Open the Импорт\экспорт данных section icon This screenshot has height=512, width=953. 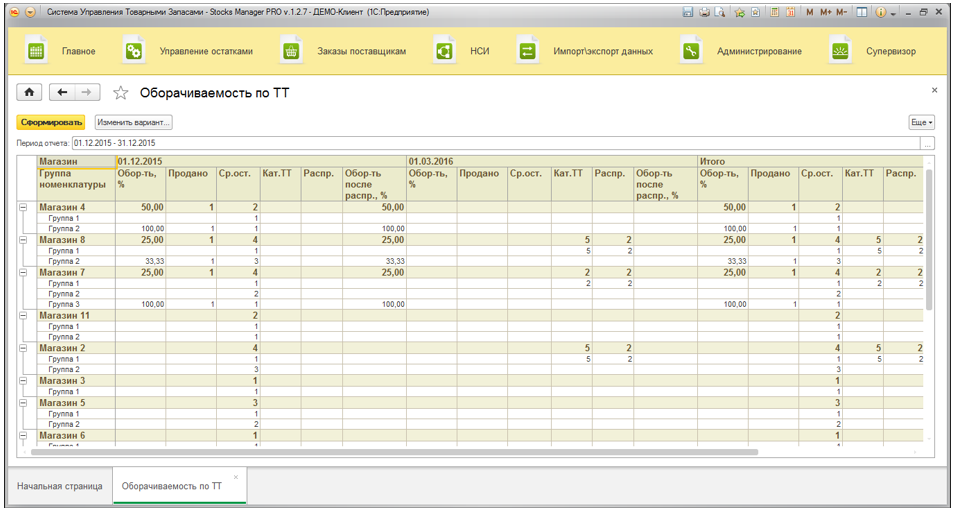(x=527, y=51)
